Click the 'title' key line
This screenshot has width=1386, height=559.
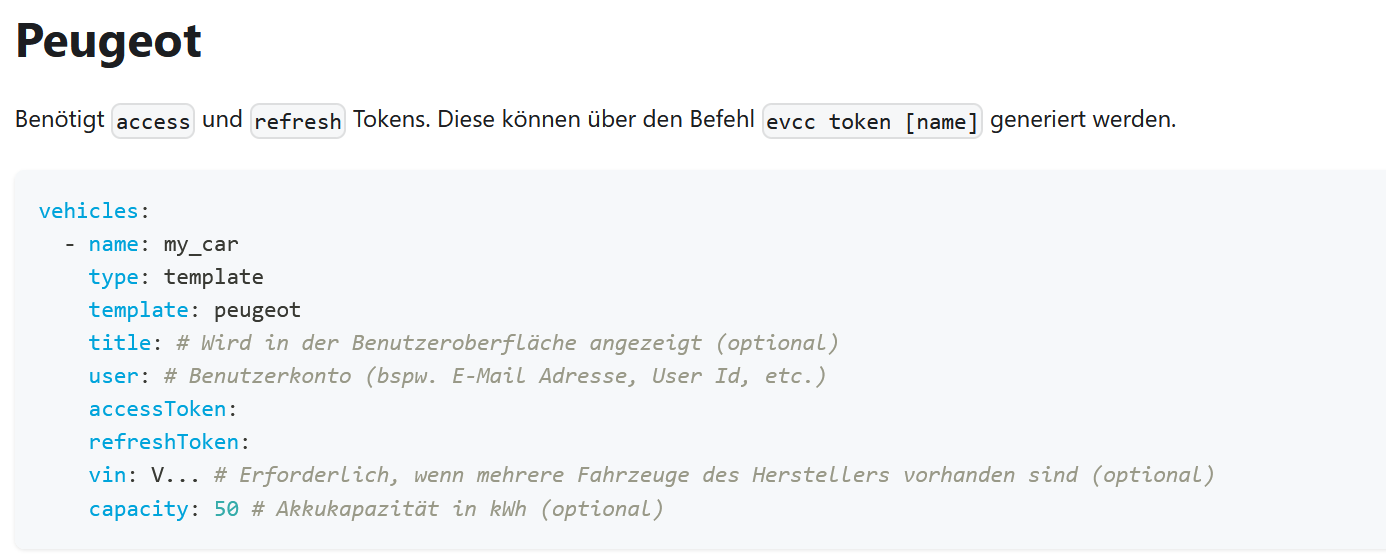[x=463, y=343]
